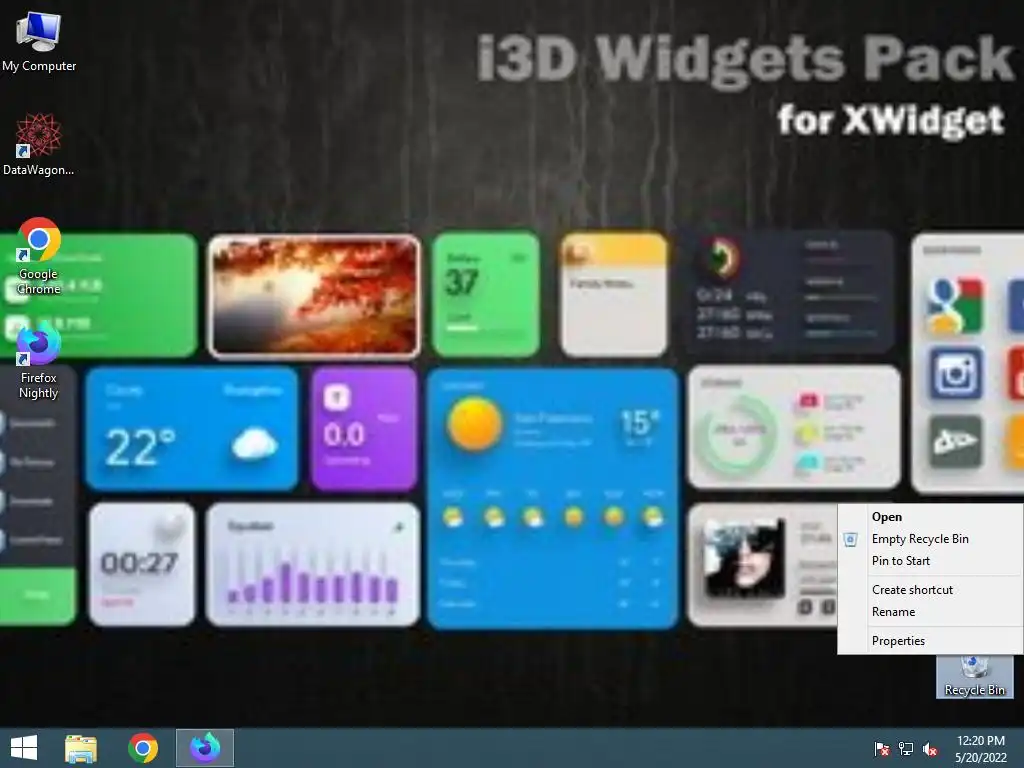Open the My Computer desktop icon
The width and height of the screenshot is (1024, 768).
pyautogui.click(x=39, y=42)
